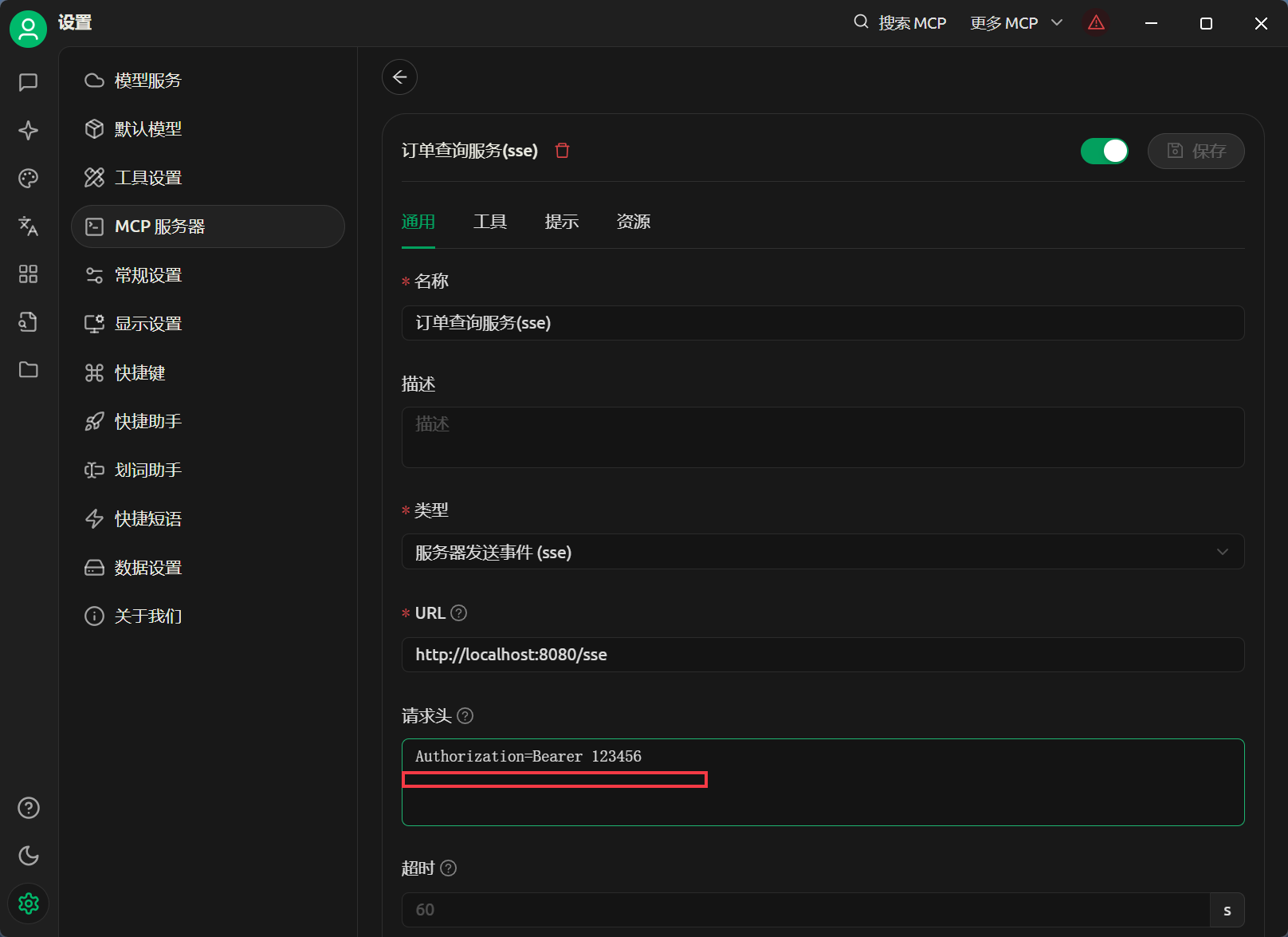Click the 保存 button

(1196, 151)
